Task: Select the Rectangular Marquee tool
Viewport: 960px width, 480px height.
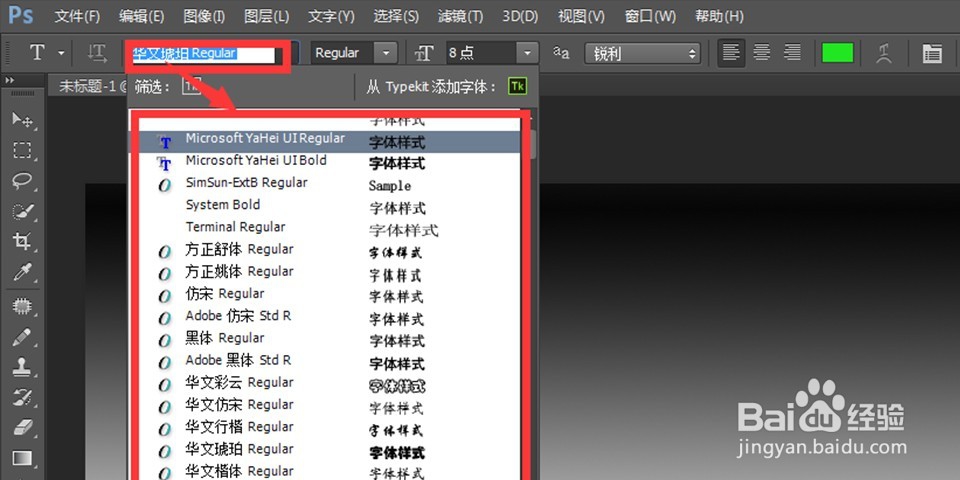Action: pos(23,150)
